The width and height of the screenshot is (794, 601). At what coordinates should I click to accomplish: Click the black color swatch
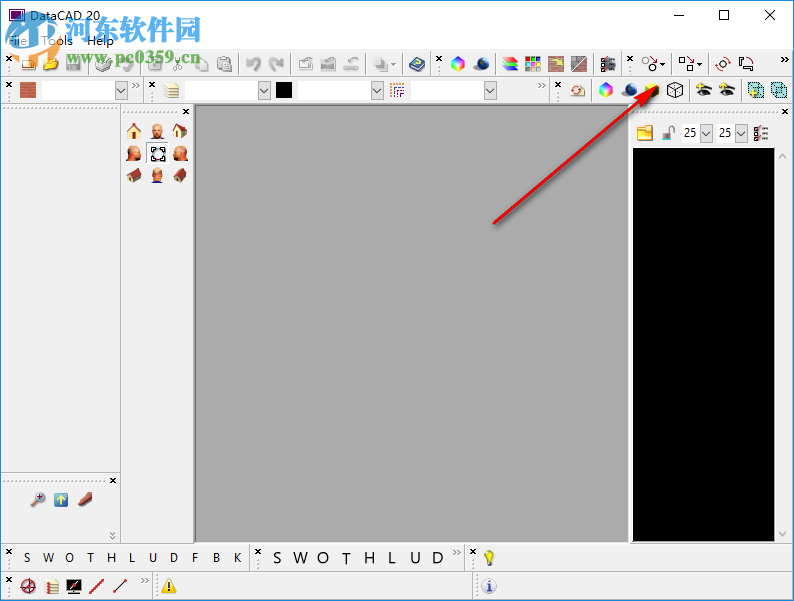click(284, 91)
